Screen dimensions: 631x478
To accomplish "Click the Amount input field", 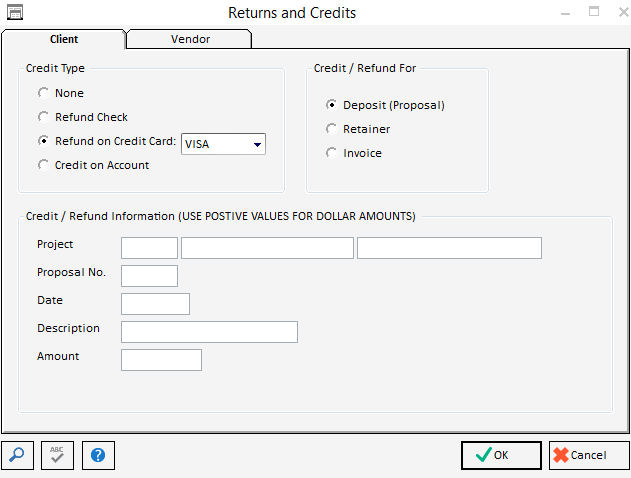I will coord(161,360).
